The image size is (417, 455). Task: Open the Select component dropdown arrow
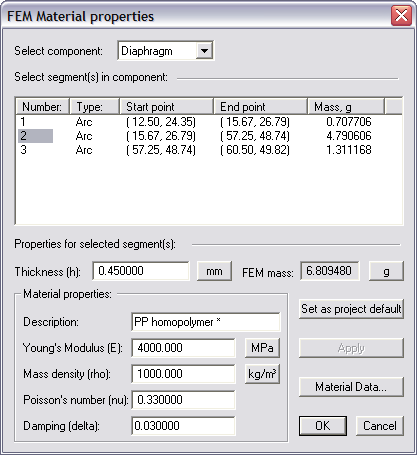(x=204, y=51)
